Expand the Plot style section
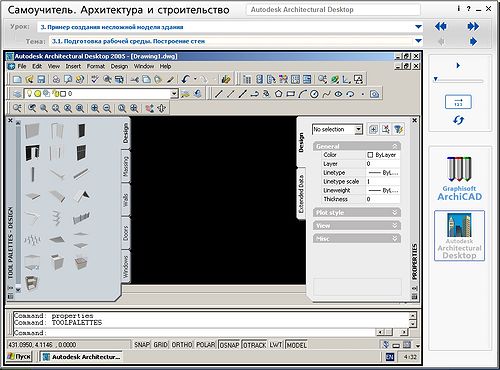The height and width of the screenshot is (370, 500). click(x=395, y=212)
